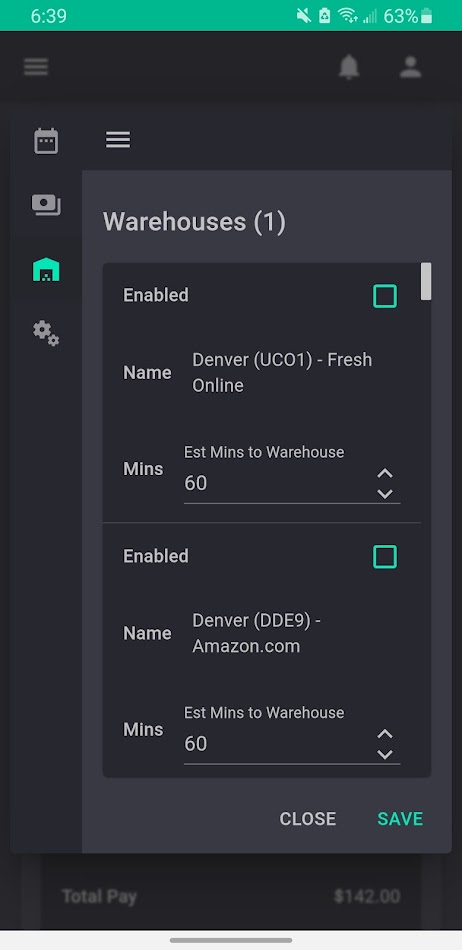462x950 pixels.
Task: Open the top-left dimmed hamburger menu
Action: 36,67
